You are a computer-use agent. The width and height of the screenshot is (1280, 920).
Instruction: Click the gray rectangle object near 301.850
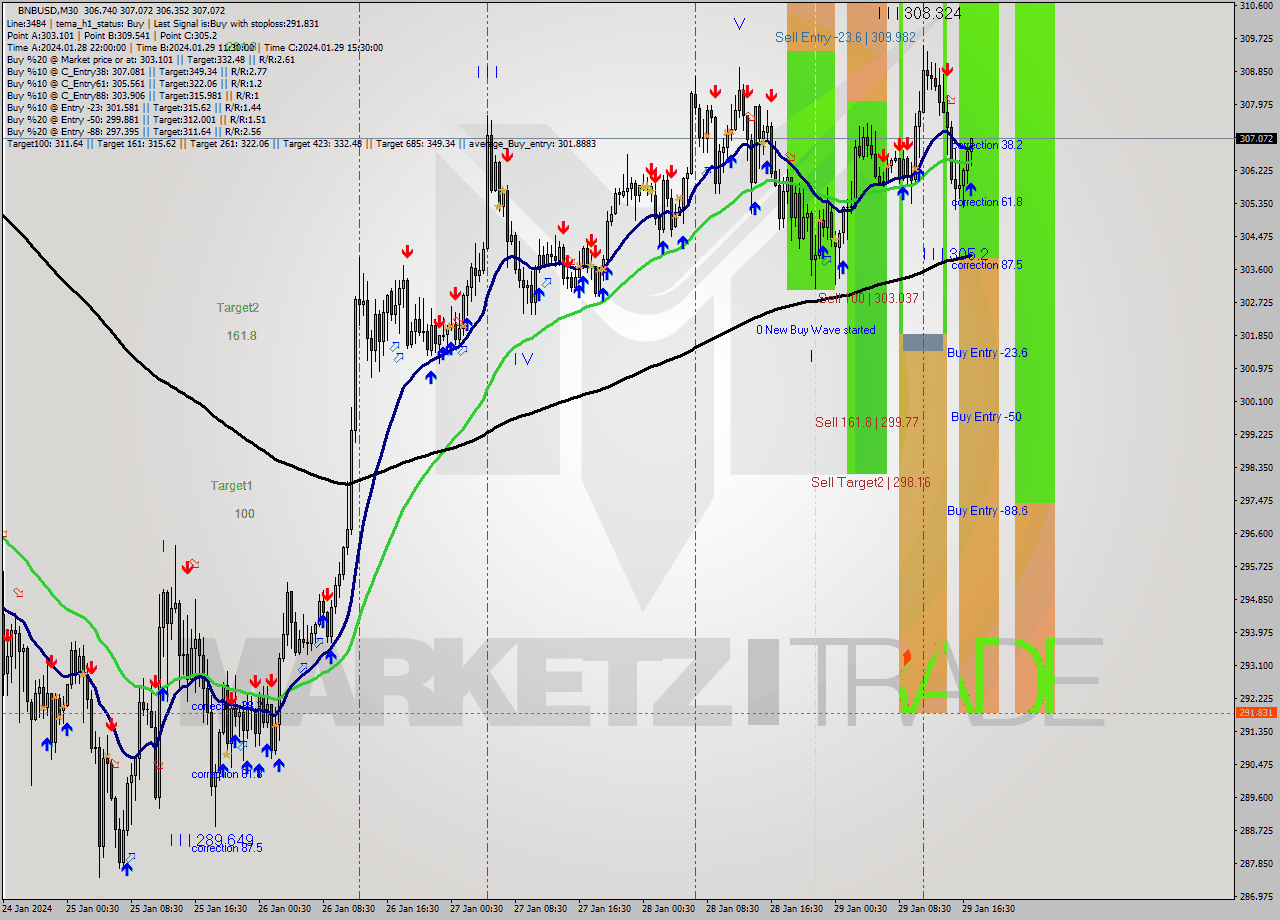pos(923,342)
